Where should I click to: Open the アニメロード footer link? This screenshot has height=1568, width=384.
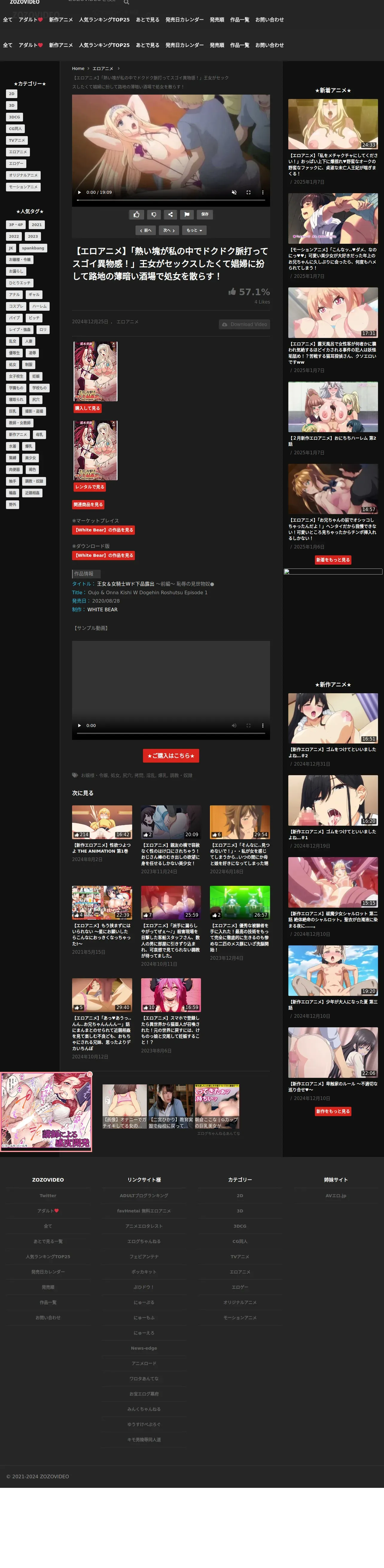[x=144, y=1363]
